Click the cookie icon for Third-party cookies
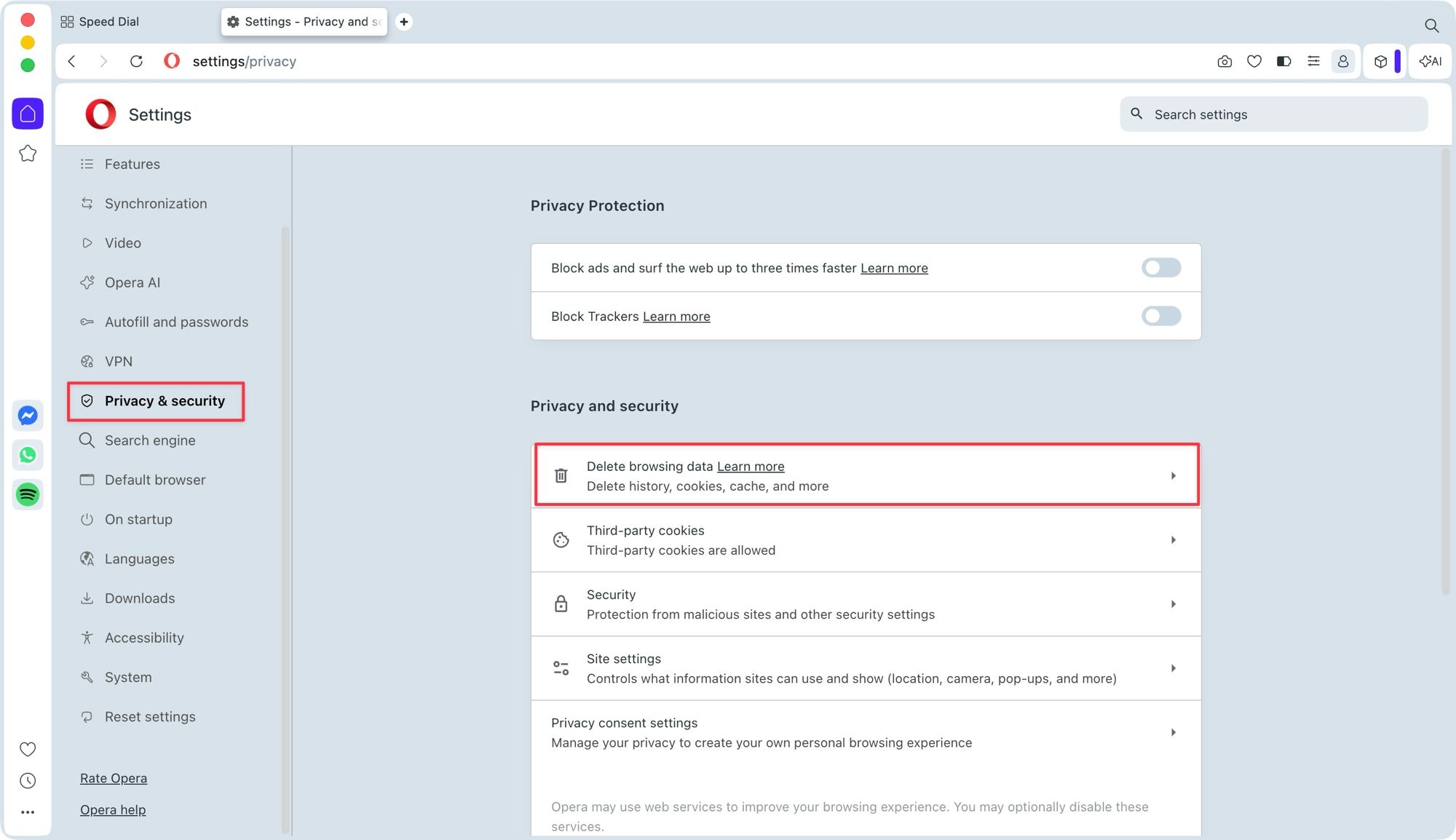The width and height of the screenshot is (1456, 840). (x=561, y=540)
